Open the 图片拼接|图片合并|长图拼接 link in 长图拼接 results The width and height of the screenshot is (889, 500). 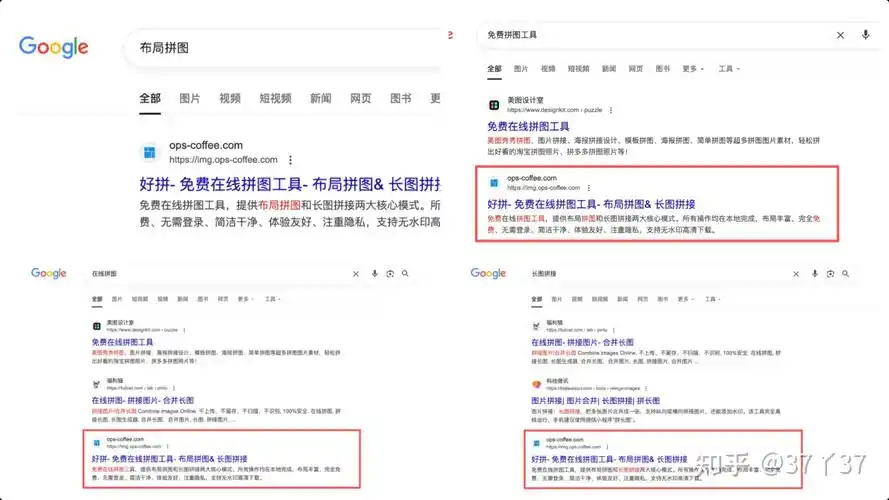[595, 400]
